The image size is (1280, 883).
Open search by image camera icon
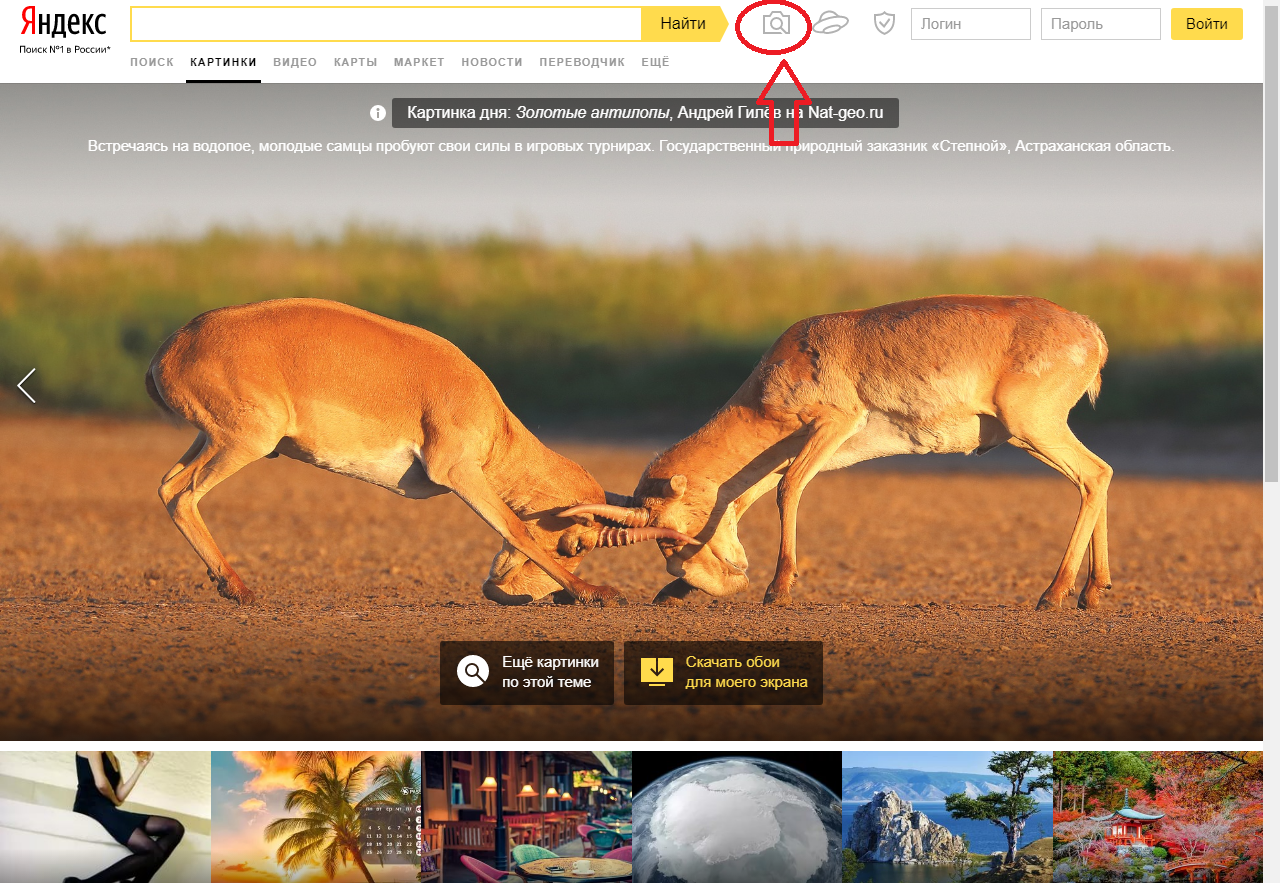(x=776, y=24)
